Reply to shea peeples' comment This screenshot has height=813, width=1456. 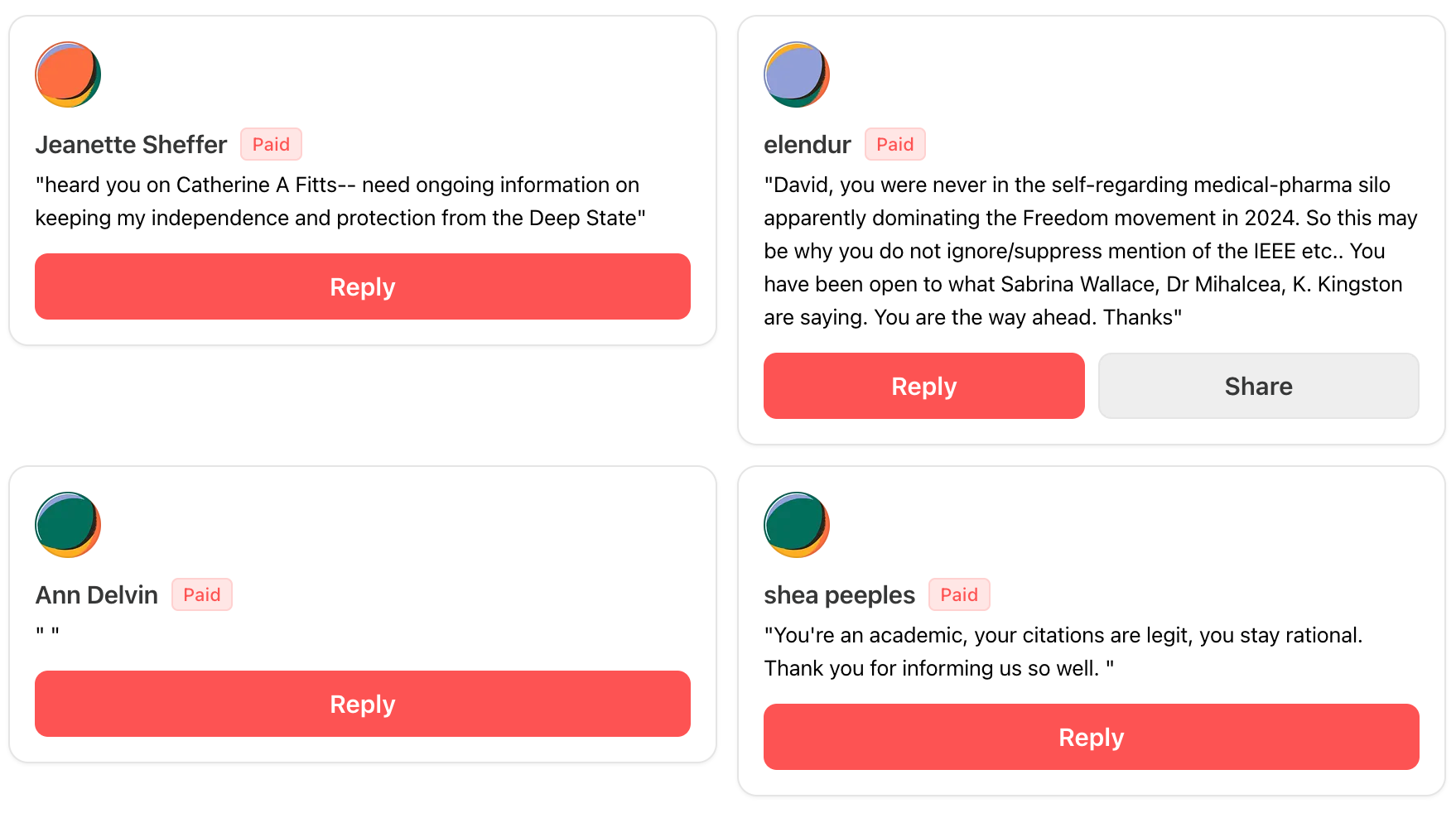coord(1091,737)
